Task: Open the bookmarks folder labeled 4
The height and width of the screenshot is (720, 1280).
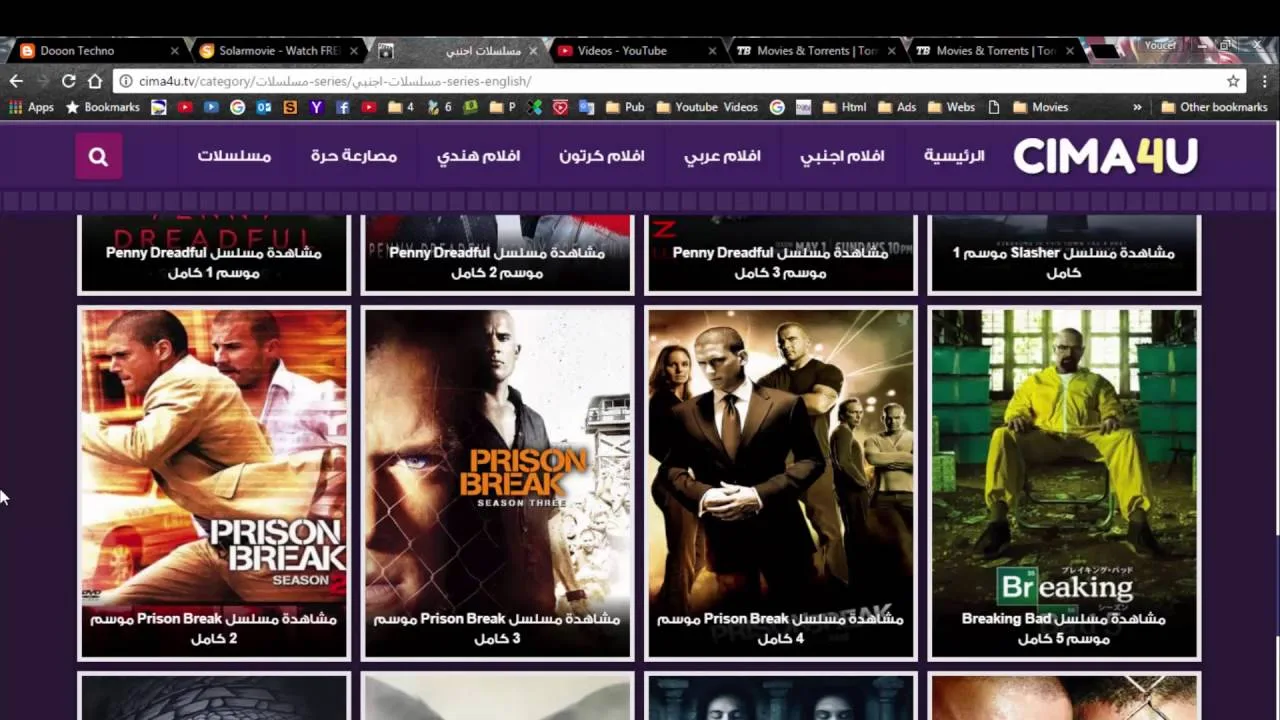Action: pos(401,107)
